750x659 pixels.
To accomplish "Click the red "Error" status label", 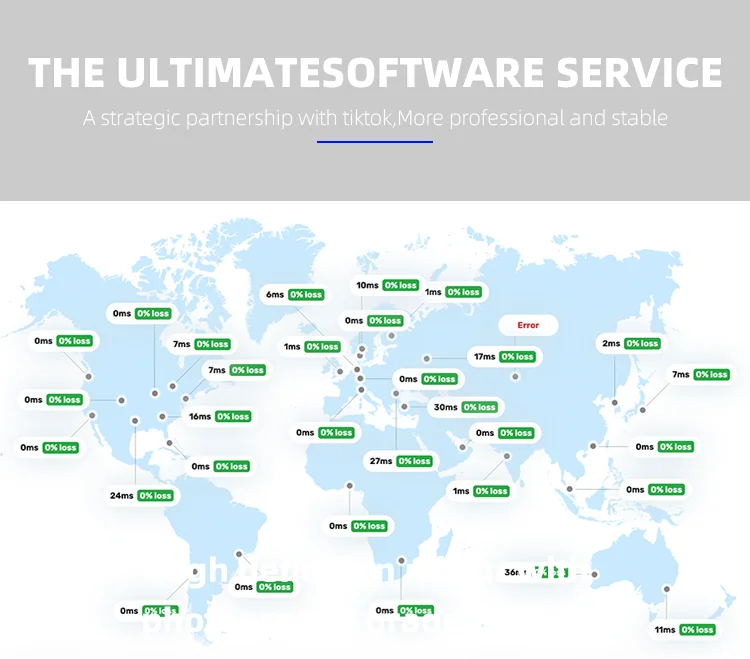I will pos(528,325).
